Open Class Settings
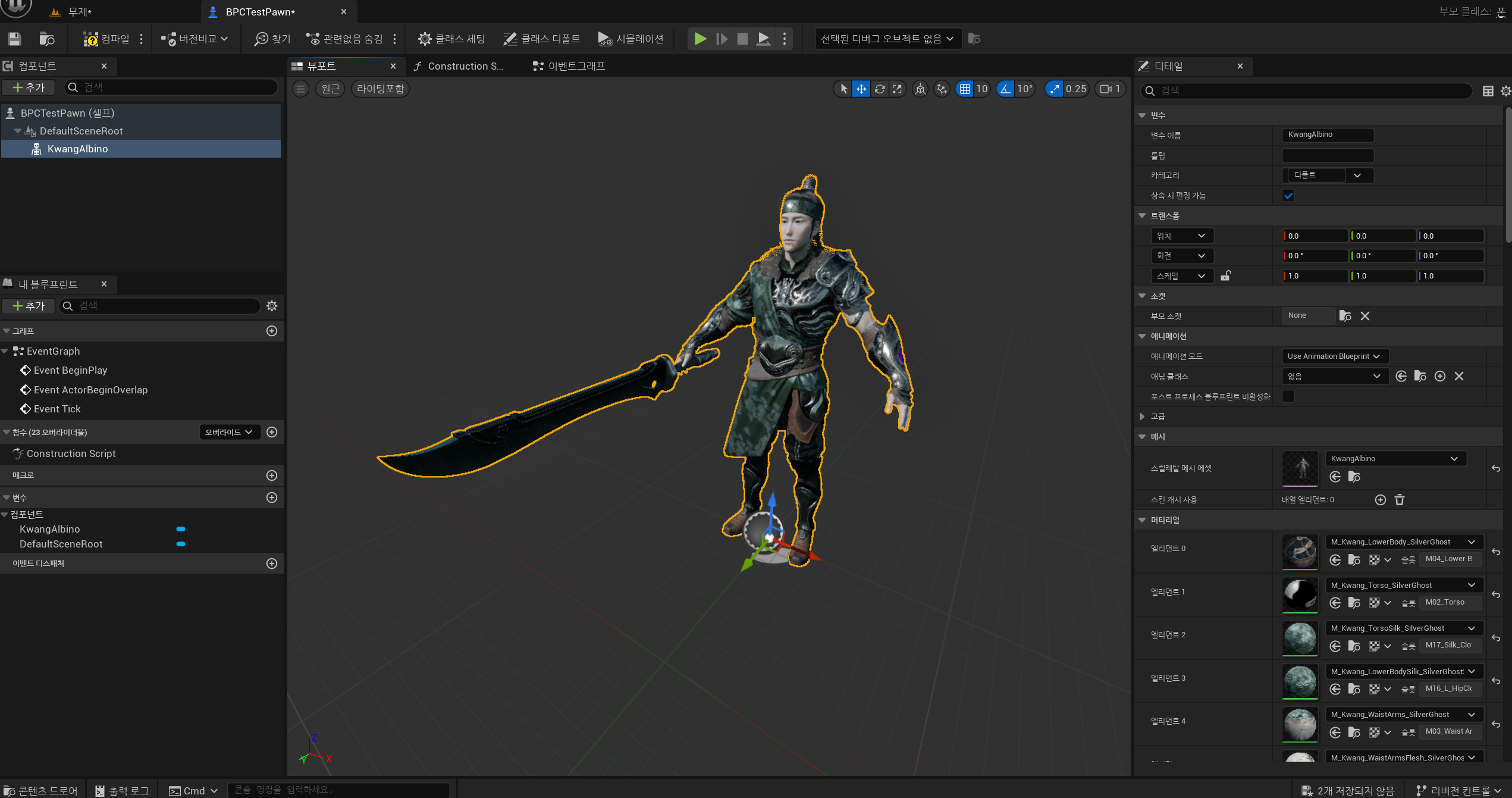This screenshot has height=798, width=1512. (x=451, y=39)
